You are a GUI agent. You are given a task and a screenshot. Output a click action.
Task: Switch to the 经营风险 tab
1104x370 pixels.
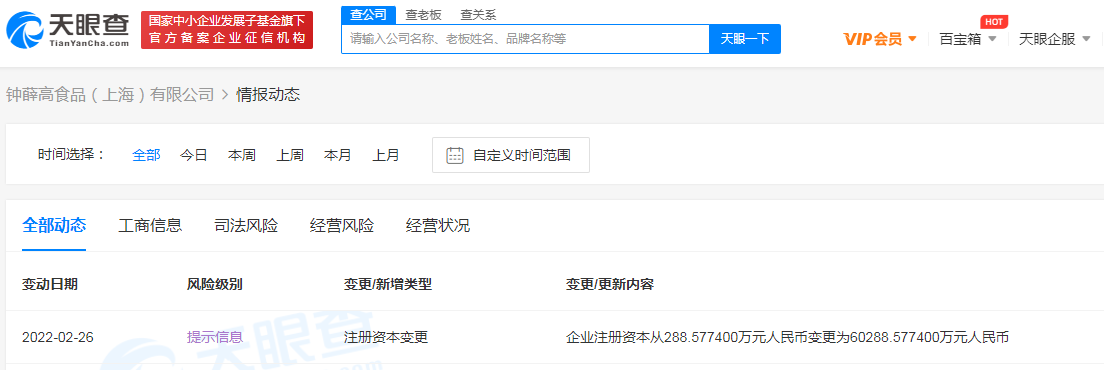point(342,226)
